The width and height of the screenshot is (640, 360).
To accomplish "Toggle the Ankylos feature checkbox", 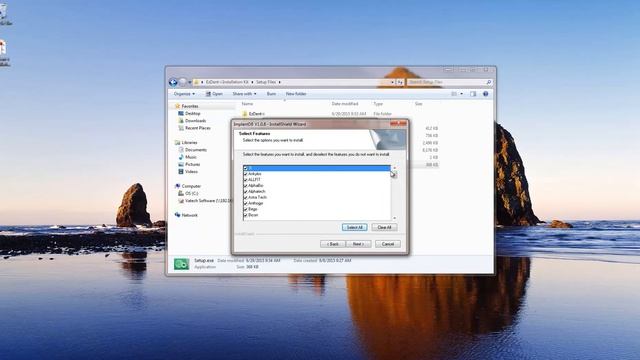I will click(x=245, y=174).
